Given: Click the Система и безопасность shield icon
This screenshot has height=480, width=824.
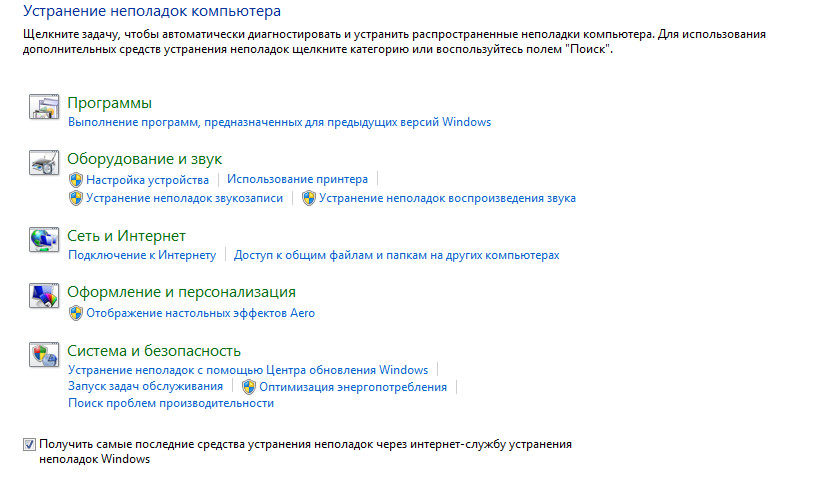Looking at the screenshot, I should click(44, 354).
